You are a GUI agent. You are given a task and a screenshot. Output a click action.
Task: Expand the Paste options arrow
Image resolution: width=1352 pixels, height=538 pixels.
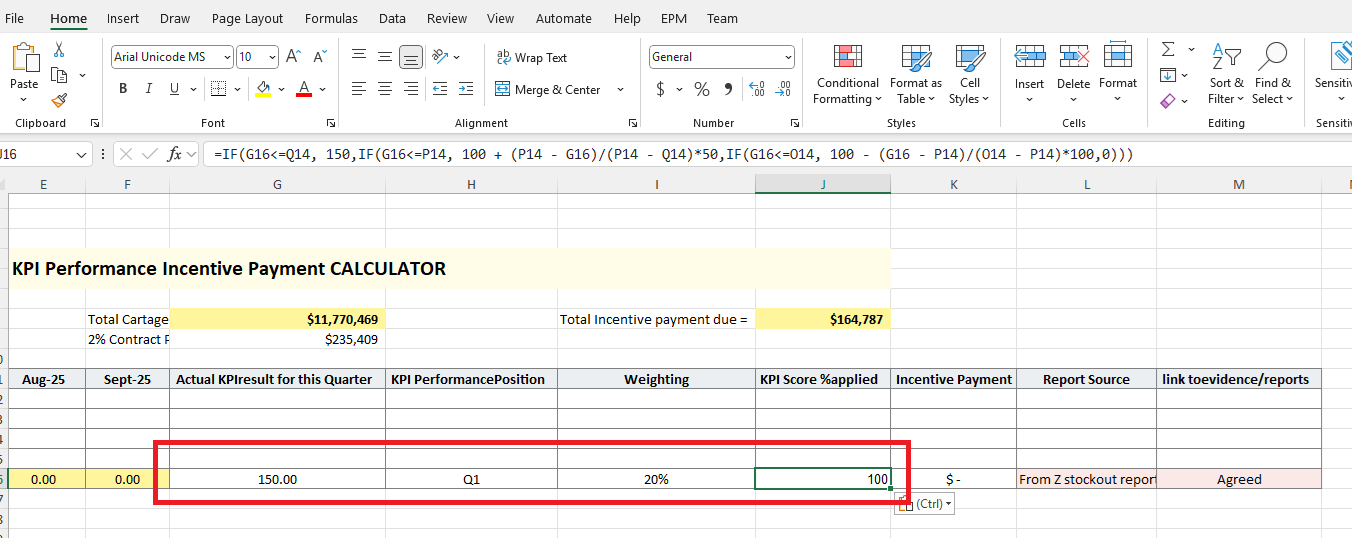24,99
